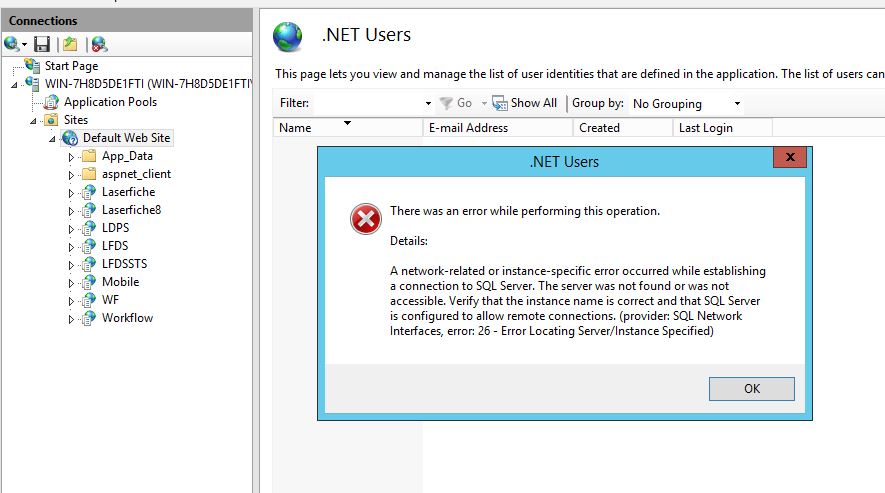Click the Laserfiche8 application icon
This screenshot has width=885, height=493.
[89, 210]
